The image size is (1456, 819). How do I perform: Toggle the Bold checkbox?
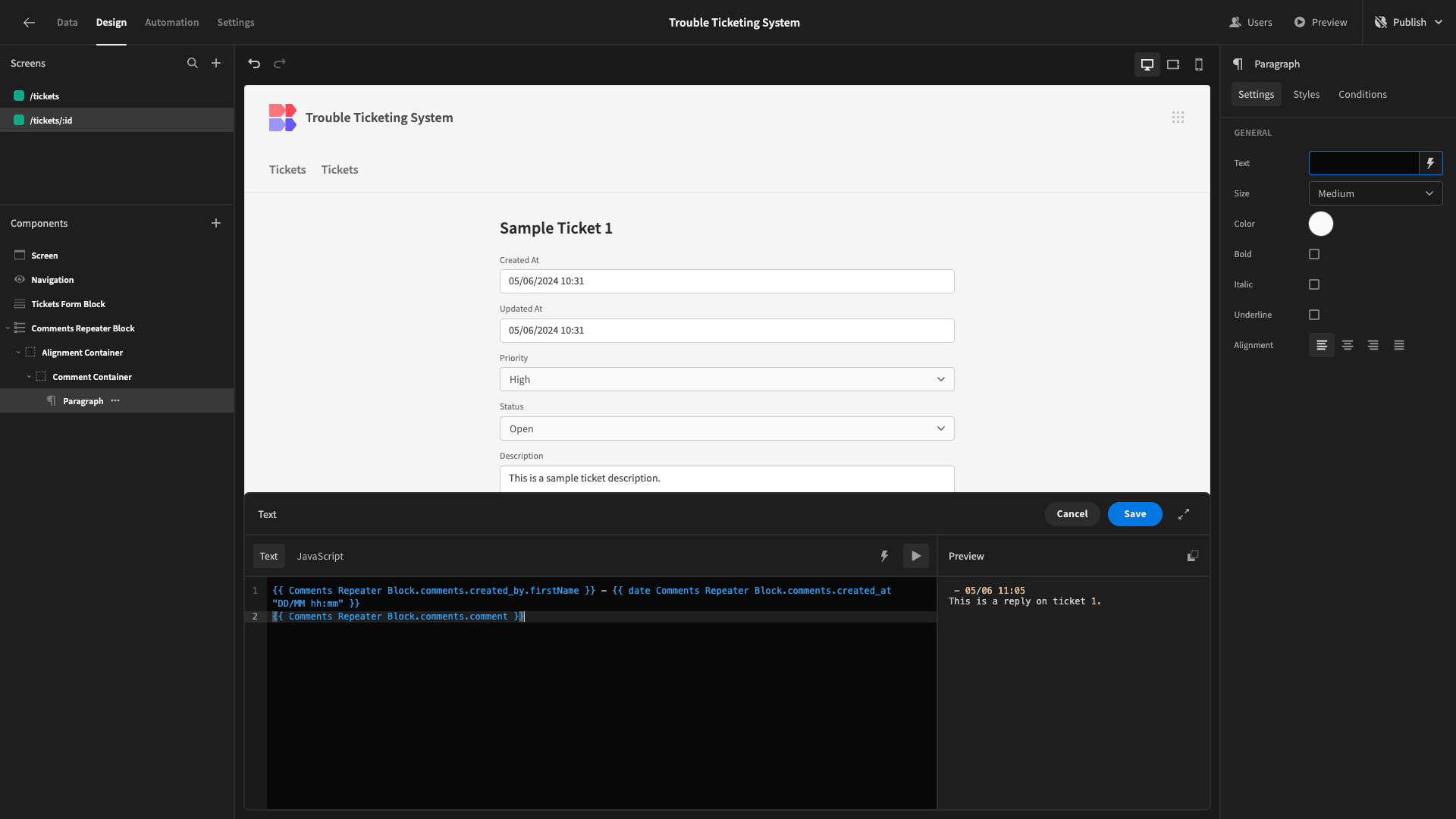[x=1314, y=254]
